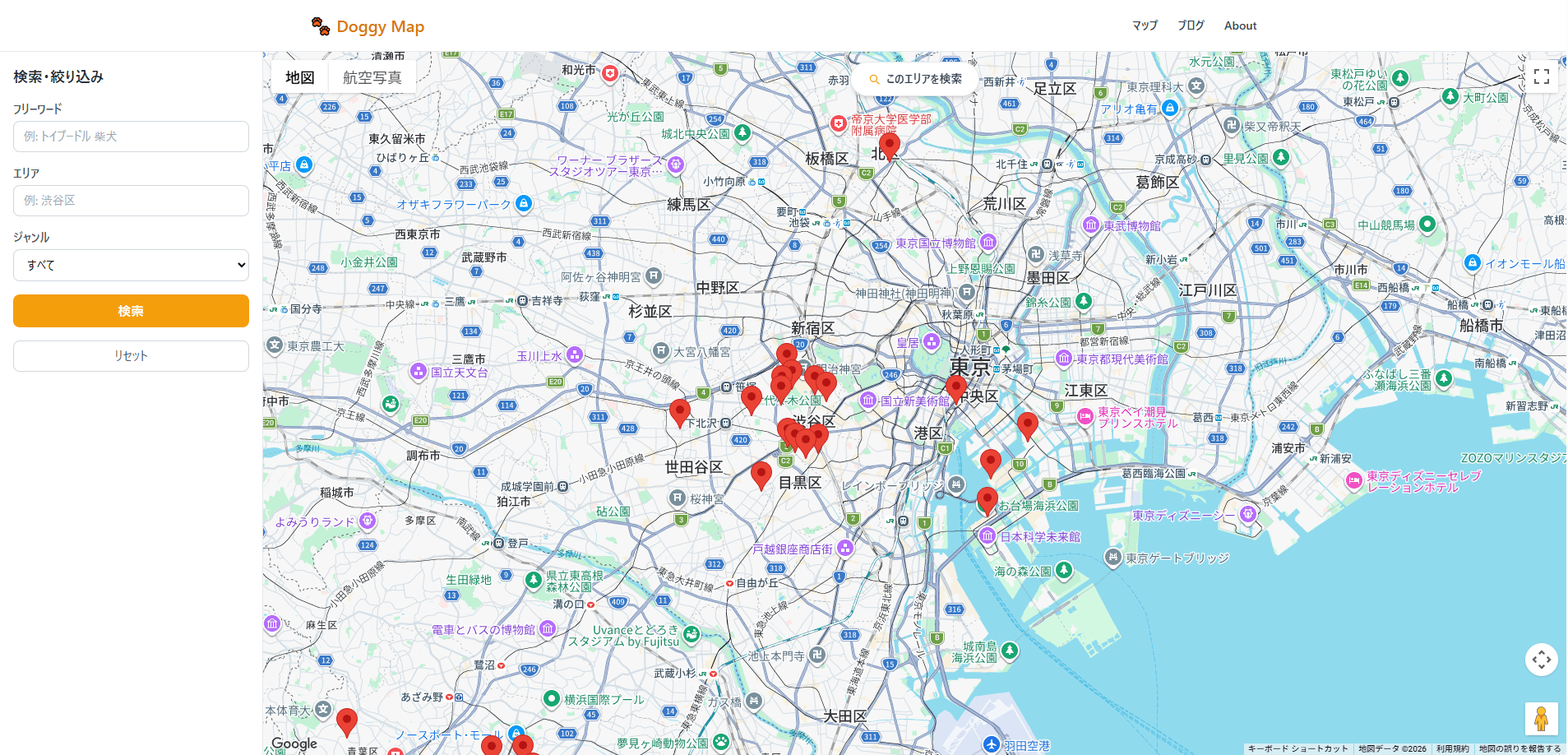Screen dimensions: 1568x755
Task: Click the イオンモール船橋 shopping icon
Action: tap(1473, 262)
